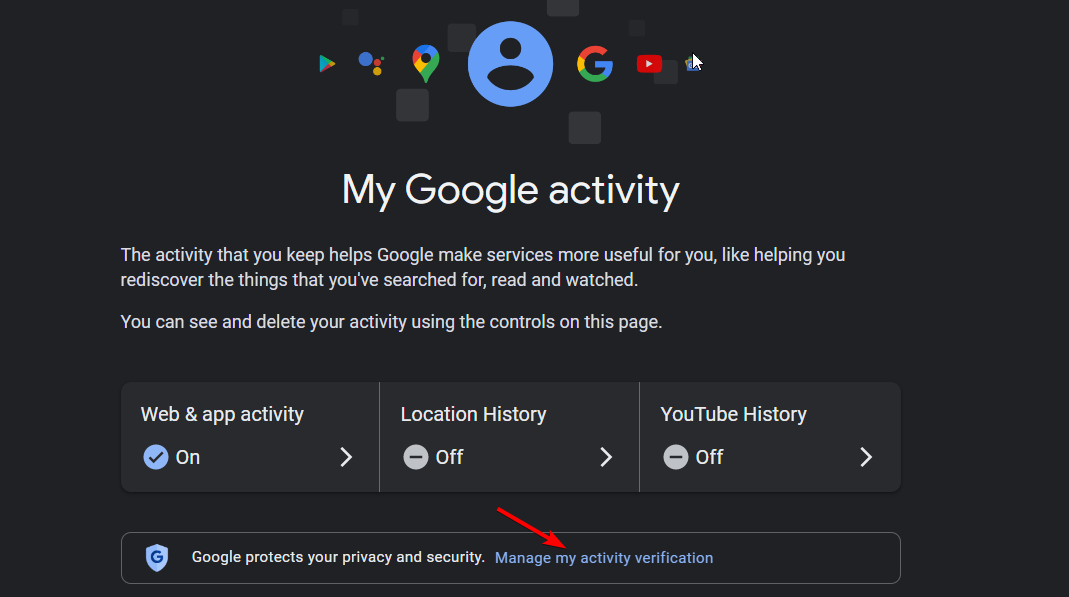The image size is (1069, 597).
Task: Open Manage my activity verification link
Action: click(604, 557)
